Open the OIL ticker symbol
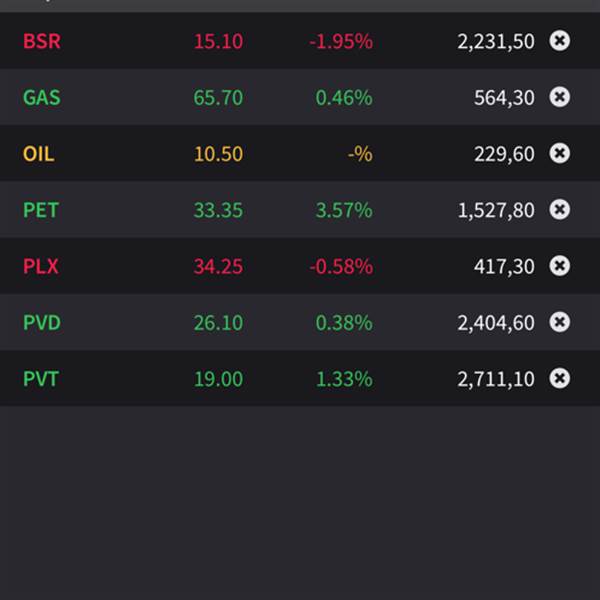 coord(38,154)
